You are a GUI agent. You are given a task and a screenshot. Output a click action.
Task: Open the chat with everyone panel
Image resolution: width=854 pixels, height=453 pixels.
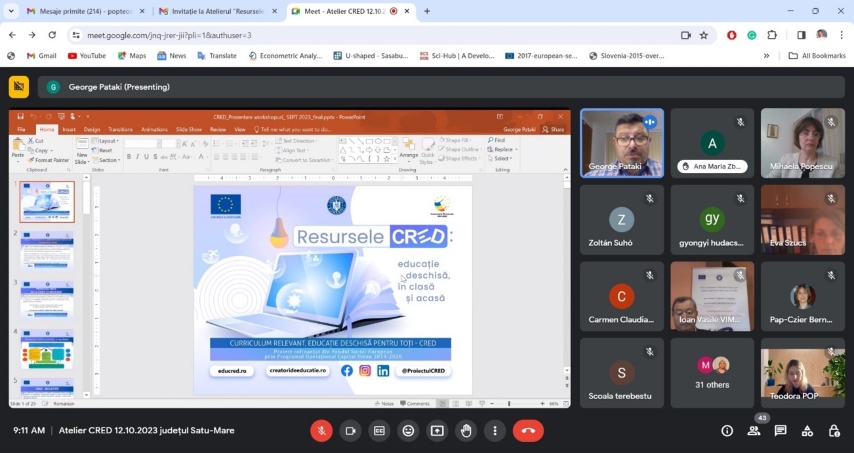coord(781,431)
